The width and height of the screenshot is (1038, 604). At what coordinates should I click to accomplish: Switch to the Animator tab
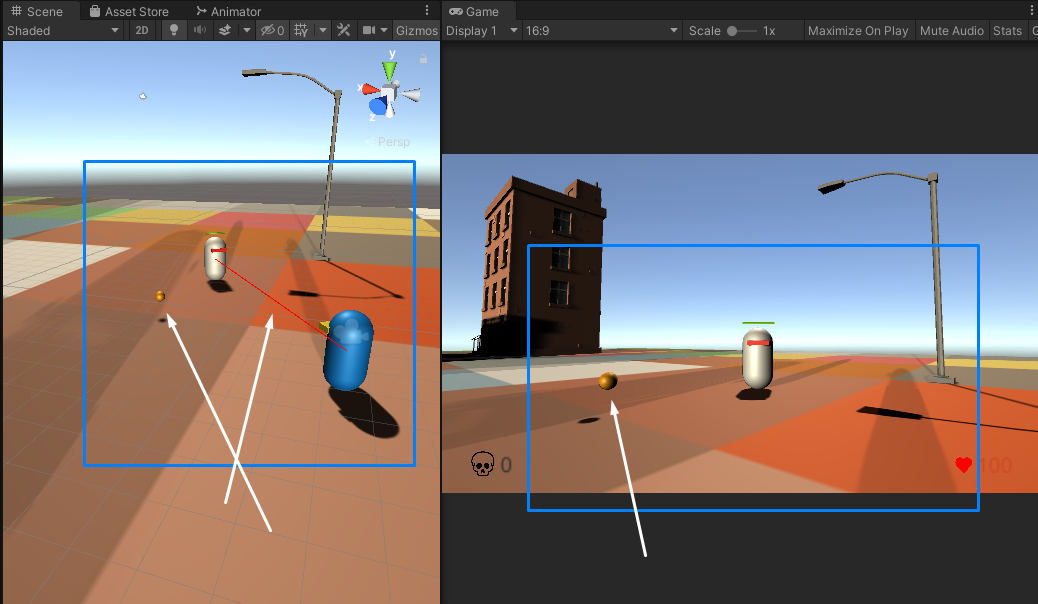tap(228, 11)
